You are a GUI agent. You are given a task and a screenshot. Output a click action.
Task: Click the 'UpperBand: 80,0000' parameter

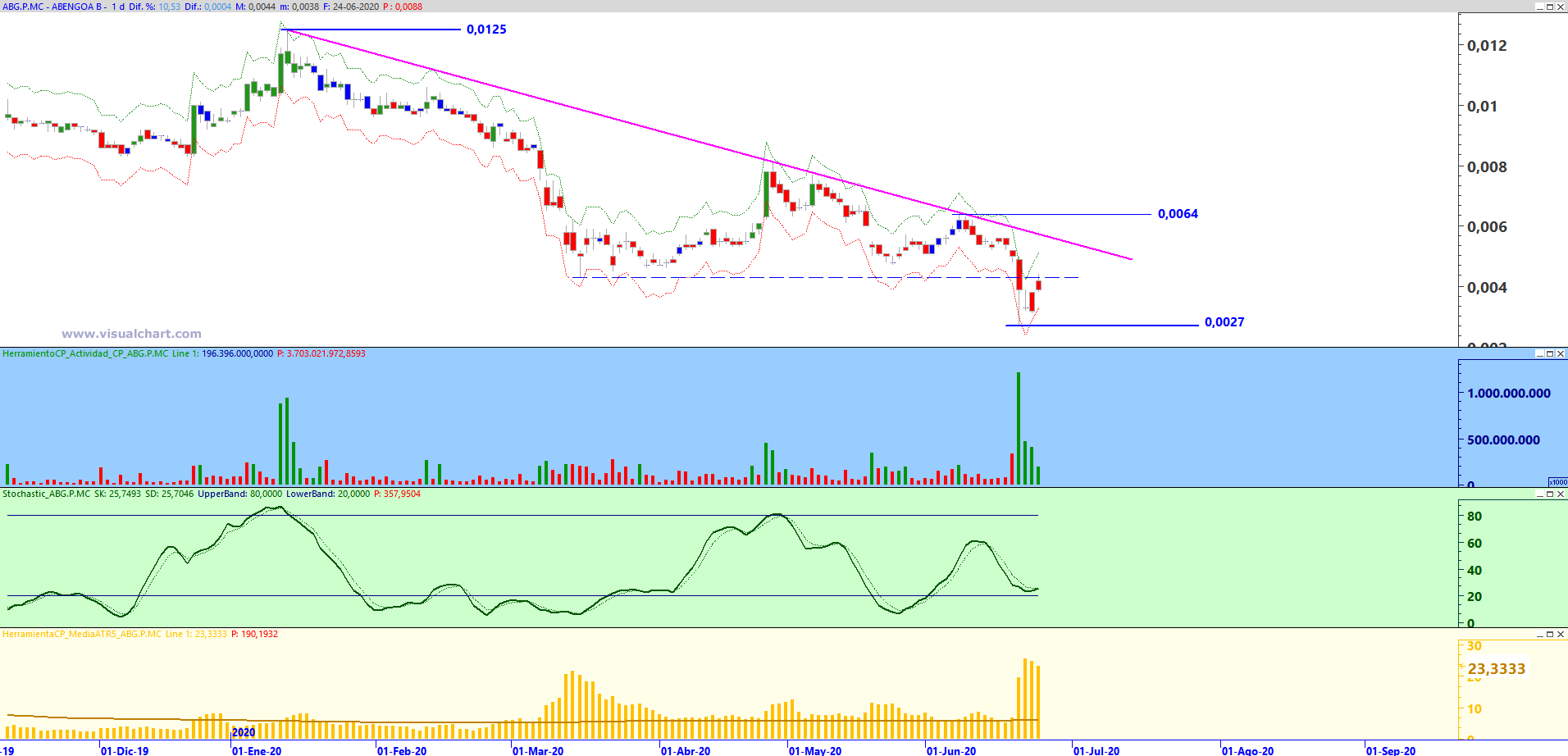(x=240, y=494)
